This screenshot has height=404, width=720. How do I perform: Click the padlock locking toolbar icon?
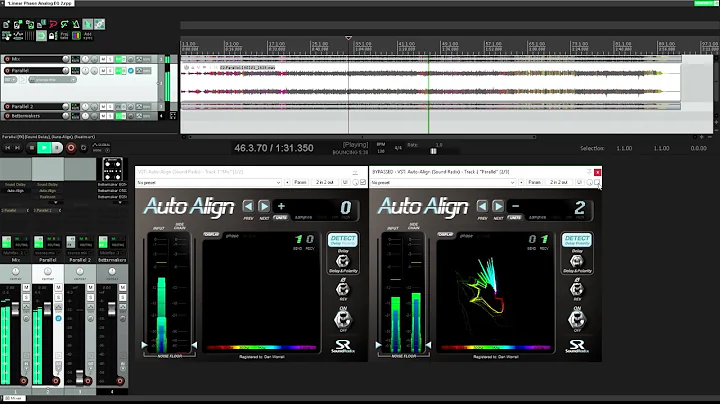click(x=53, y=35)
